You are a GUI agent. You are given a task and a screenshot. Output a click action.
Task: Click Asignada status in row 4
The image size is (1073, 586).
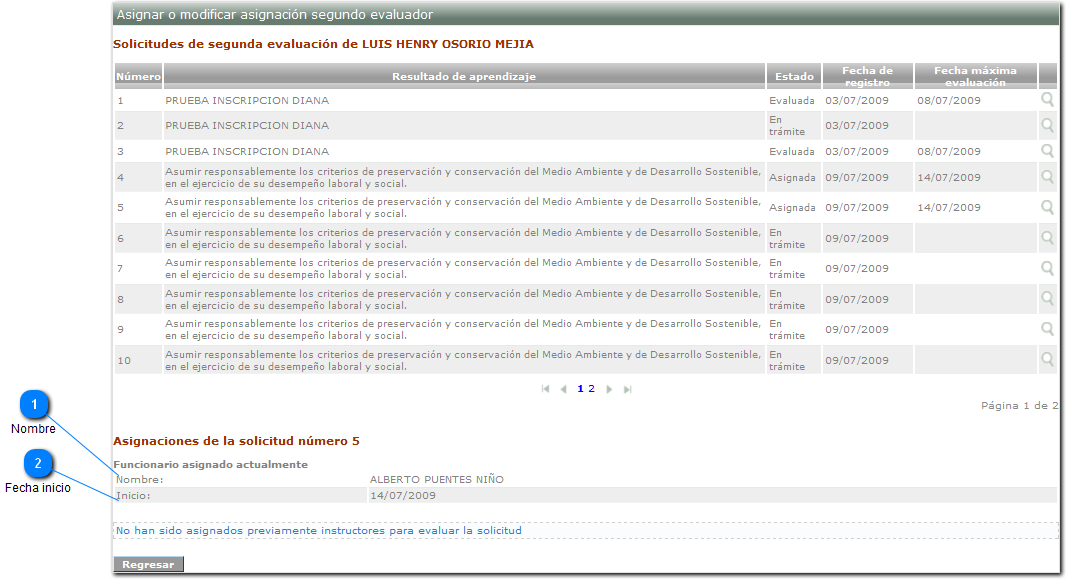point(792,177)
